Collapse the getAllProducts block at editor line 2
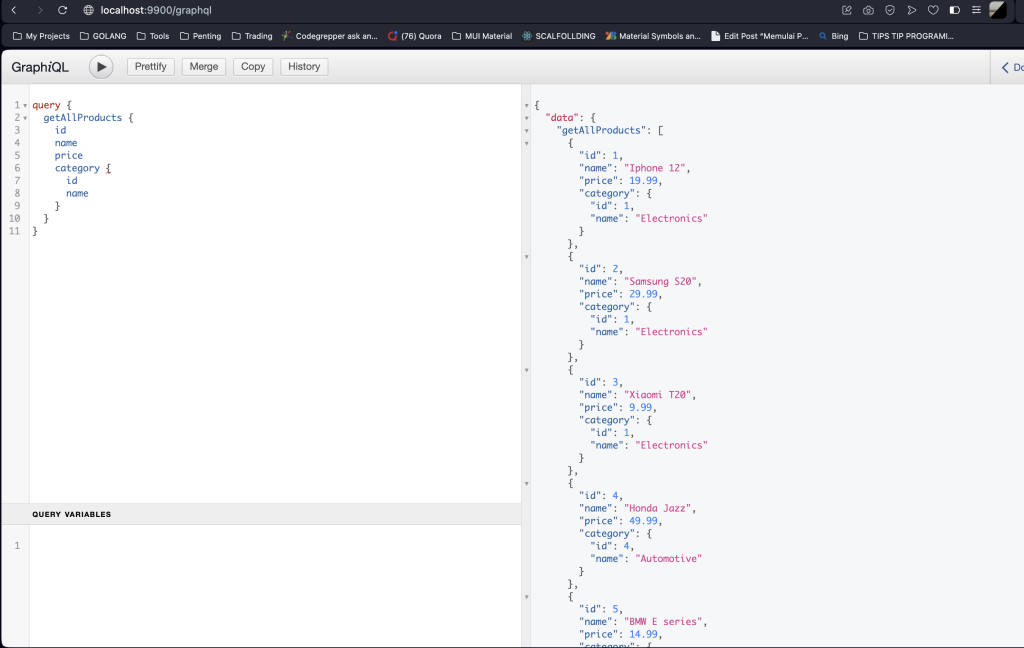Image resolution: width=1024 pixels, height=648 pixels. (25, 118)
